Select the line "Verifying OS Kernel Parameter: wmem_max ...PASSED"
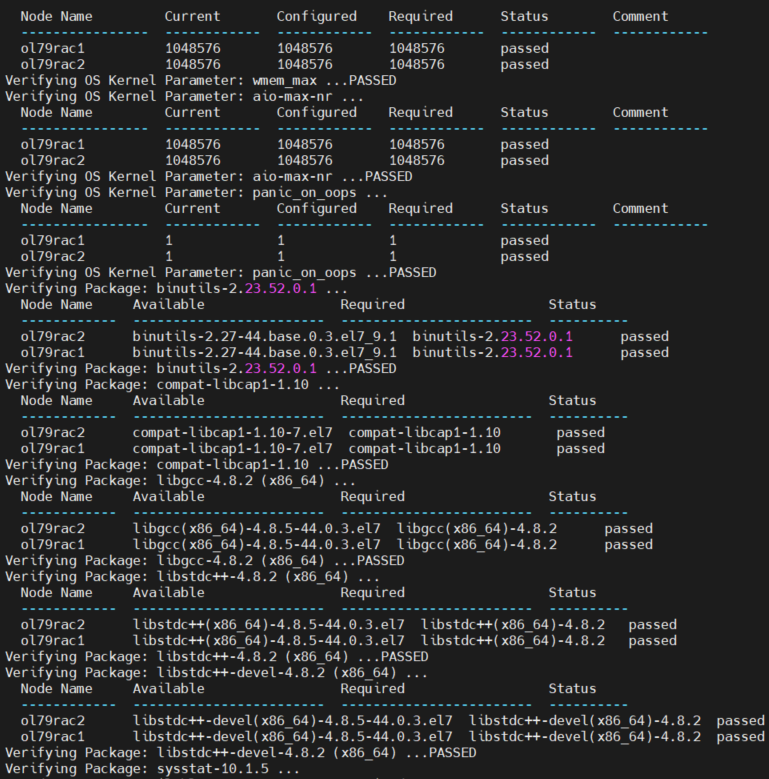Image resolution: width=769 pixels, height=779 pixels. coord(201,80)
